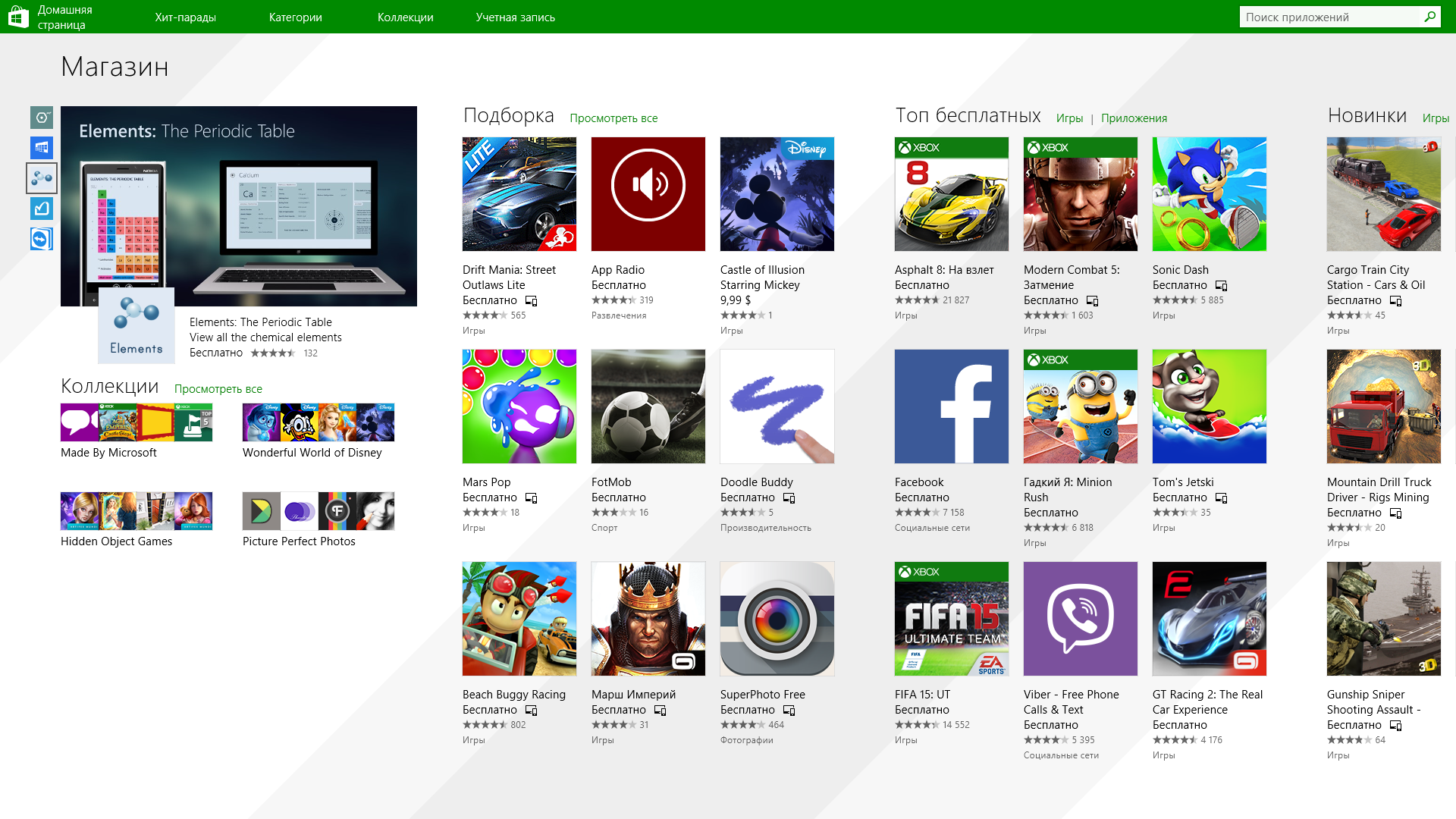Click the Hidden Object Games label
This screenshot has height=819, width=1456.
coord(116,541)
